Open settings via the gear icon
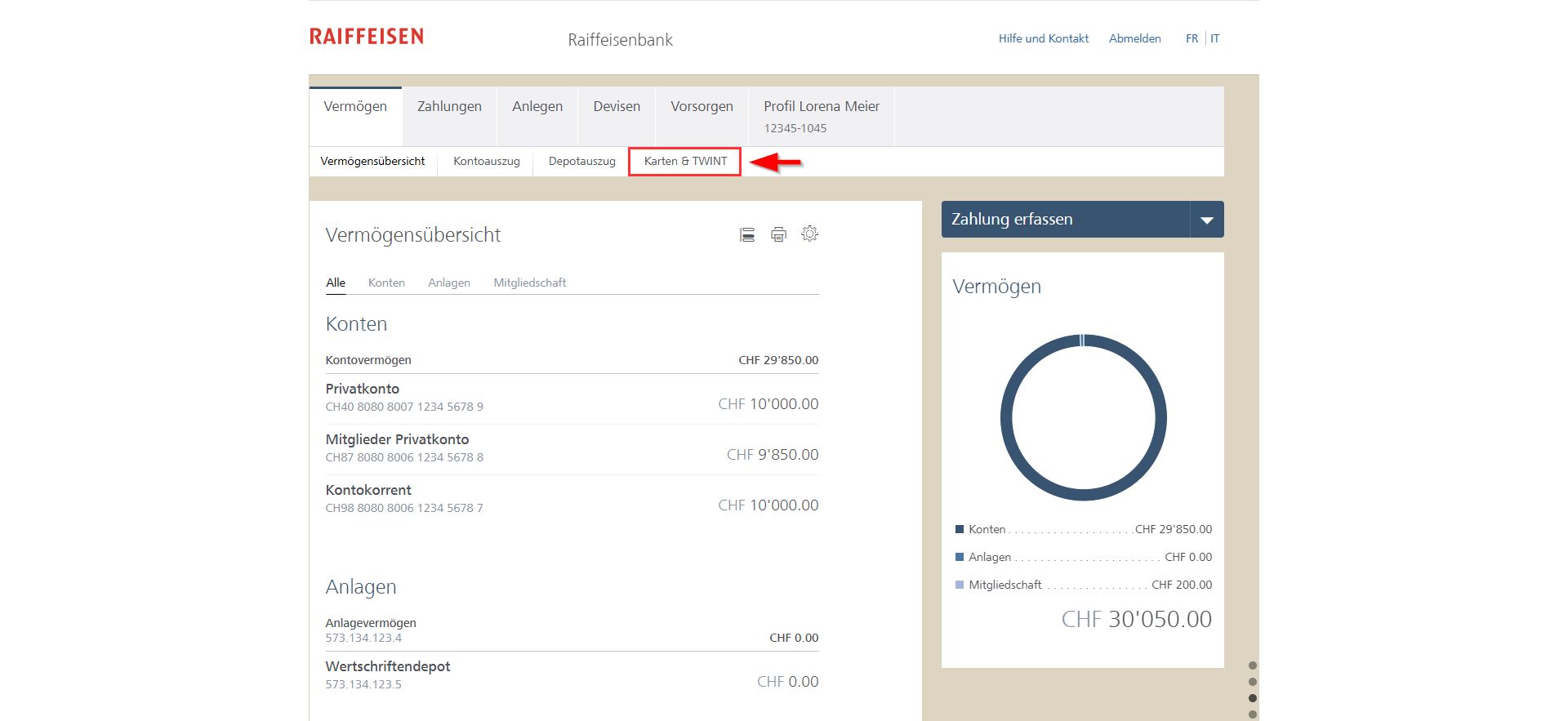Image resolution: width=1568 pixels, height=721 pixels. [809, 234]
